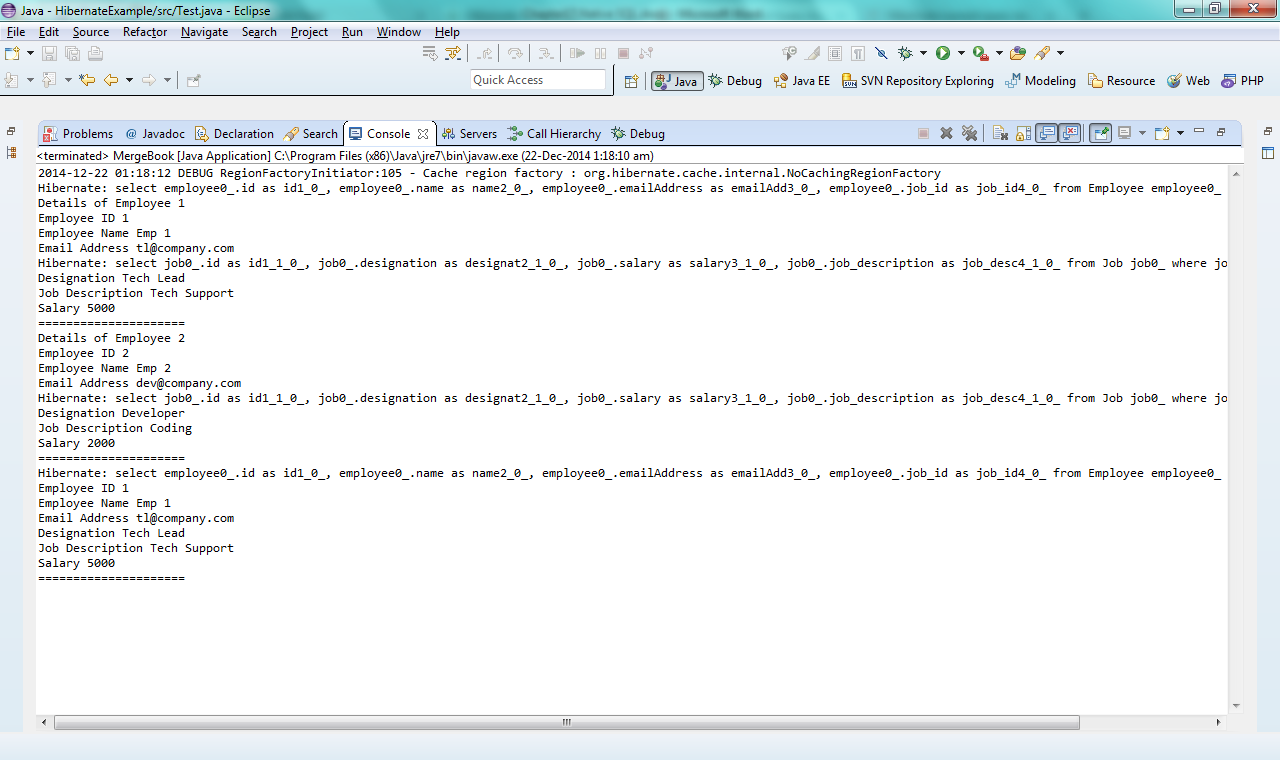Click Remove All Terminated Launches icon
1280x760 pixels.
[969, 133]
